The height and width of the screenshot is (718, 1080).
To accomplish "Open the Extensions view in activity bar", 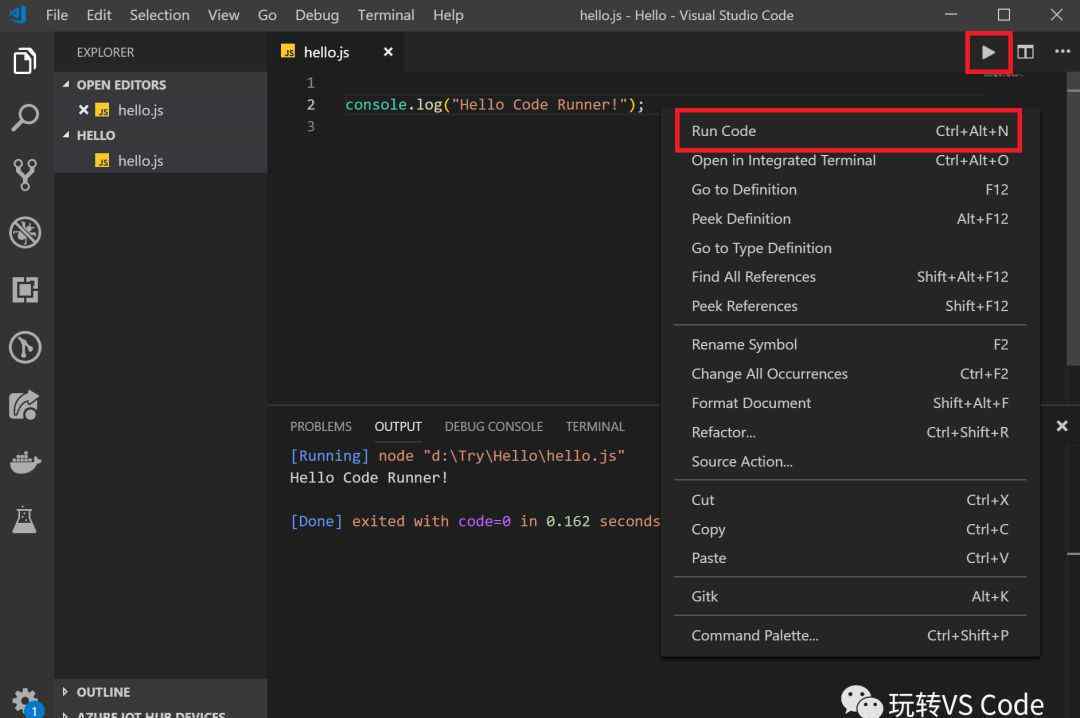I will [x=24, y=290].
